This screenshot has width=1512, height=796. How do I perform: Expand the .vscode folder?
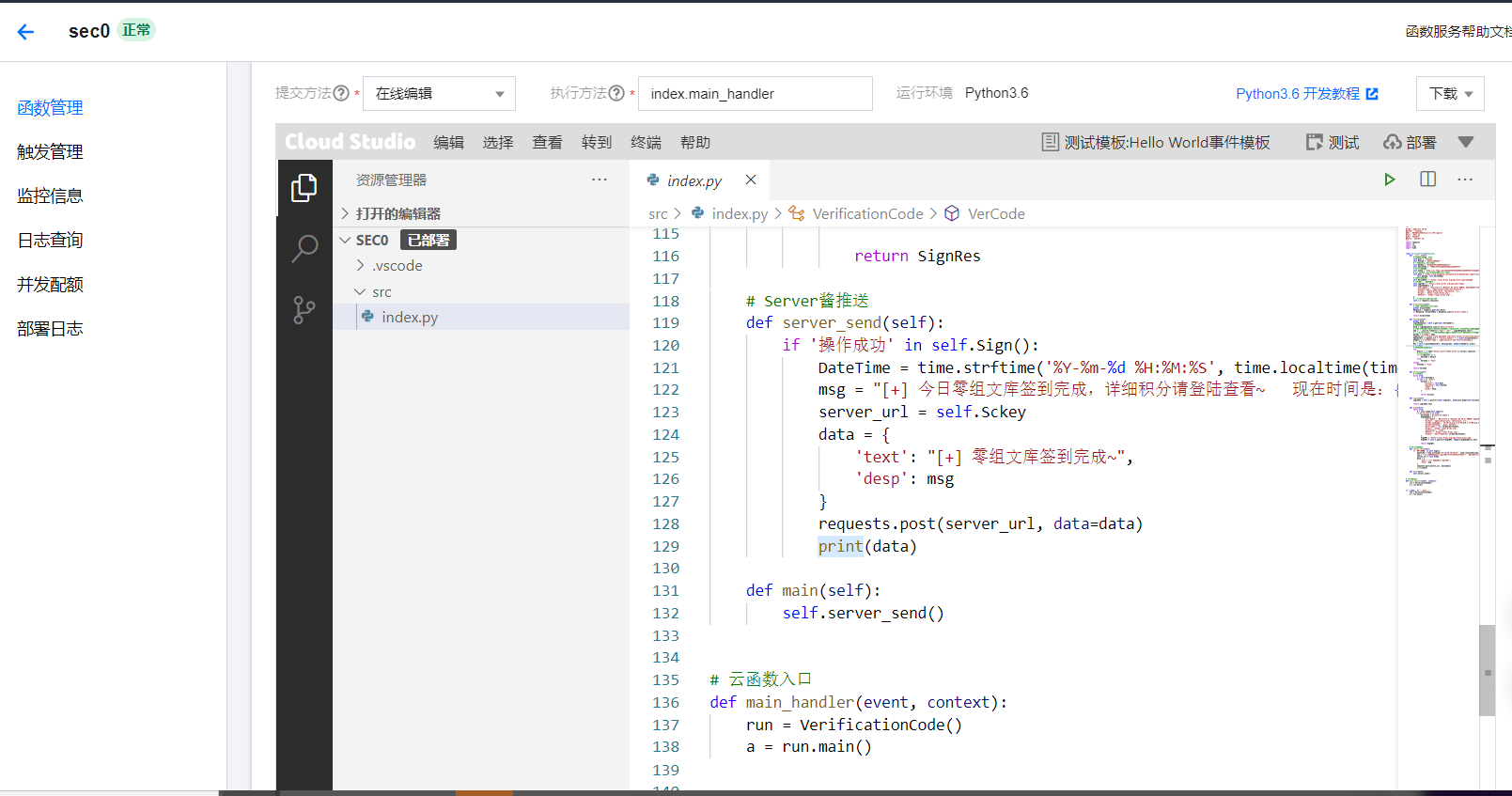point(389,266)
